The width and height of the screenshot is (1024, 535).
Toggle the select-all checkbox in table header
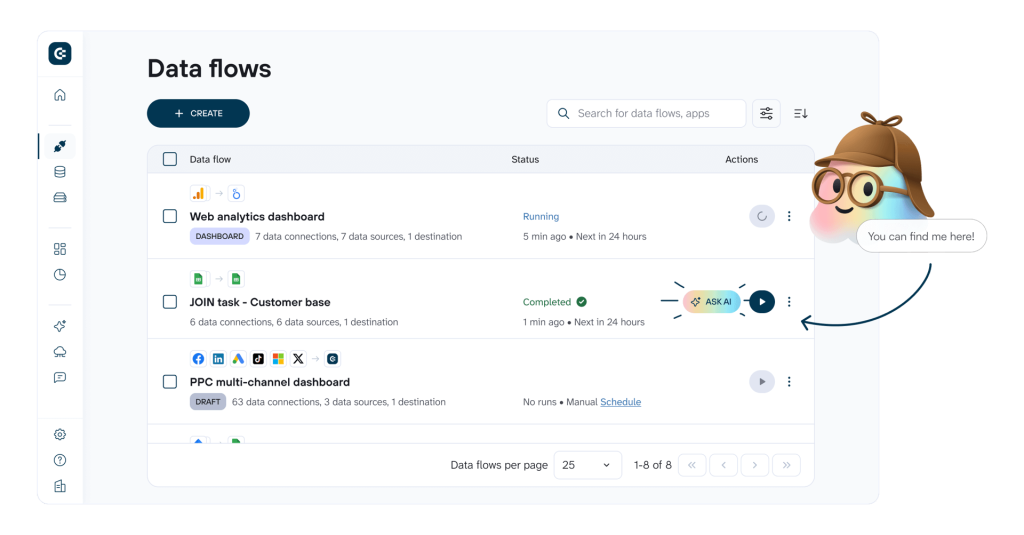tap(170, 159)
